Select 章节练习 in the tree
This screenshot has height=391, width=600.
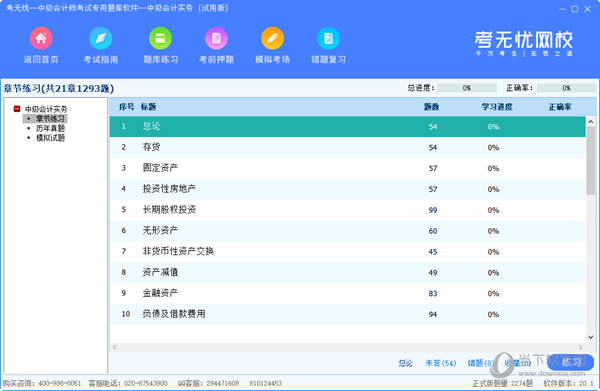coord(50,119)
